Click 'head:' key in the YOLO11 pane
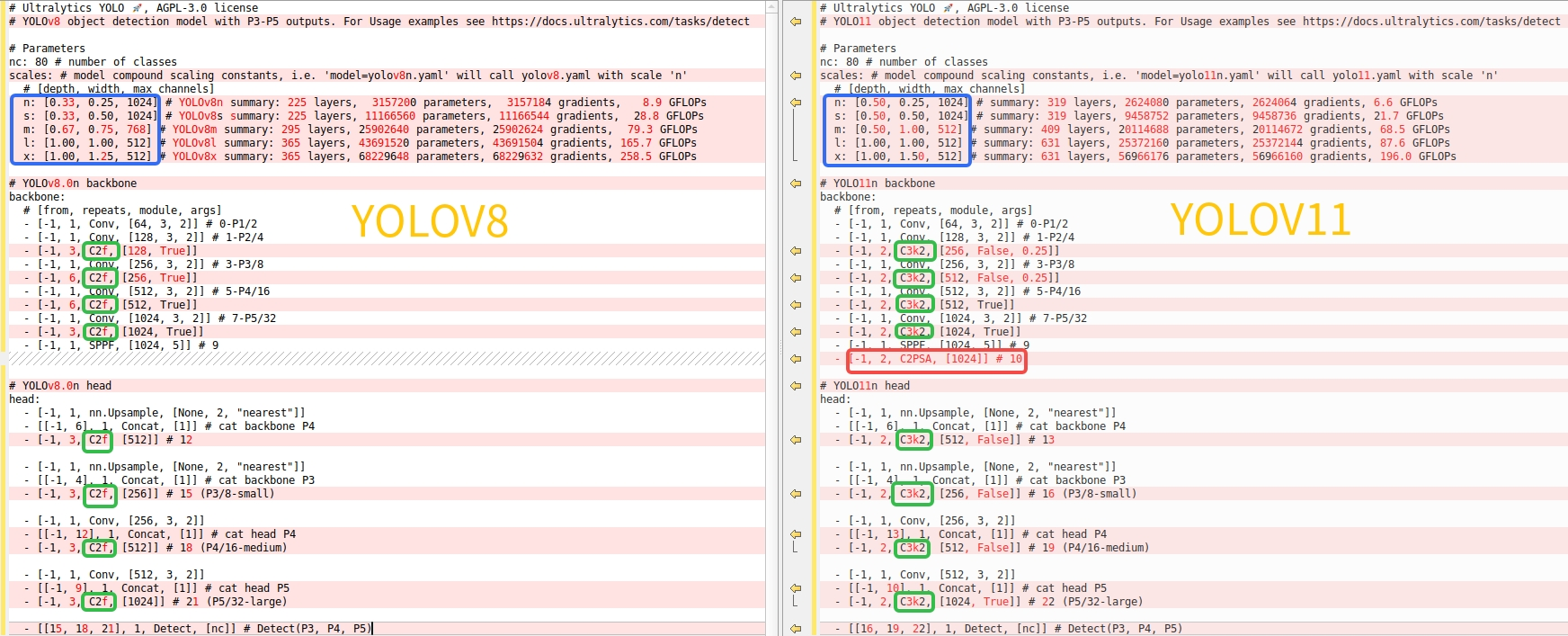 point(835,399)
